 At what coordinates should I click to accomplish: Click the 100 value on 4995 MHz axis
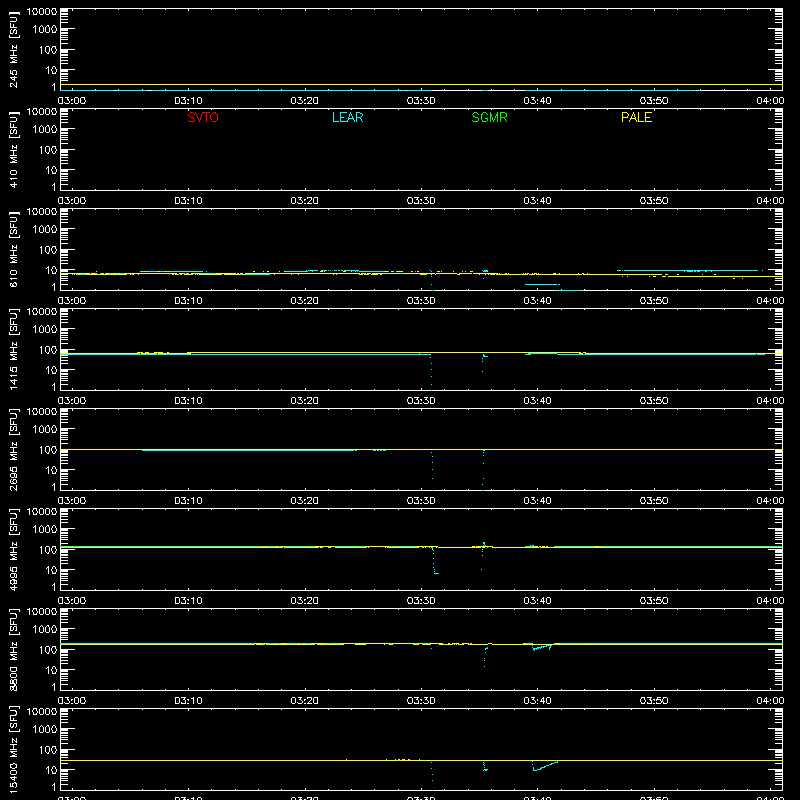tap(48, 550)
